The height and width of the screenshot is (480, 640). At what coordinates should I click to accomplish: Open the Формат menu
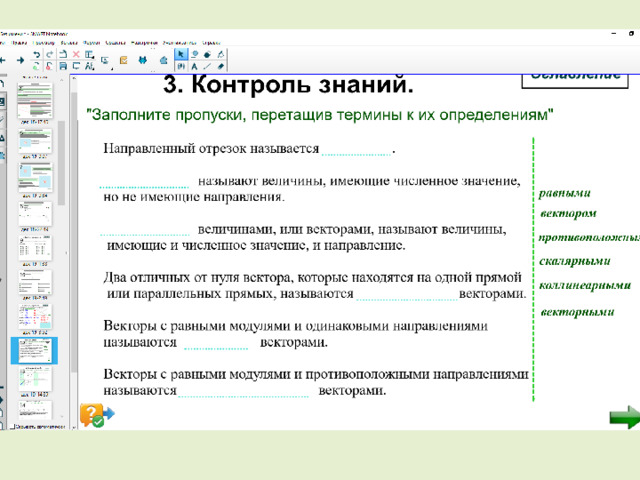(x=91, y=42)
